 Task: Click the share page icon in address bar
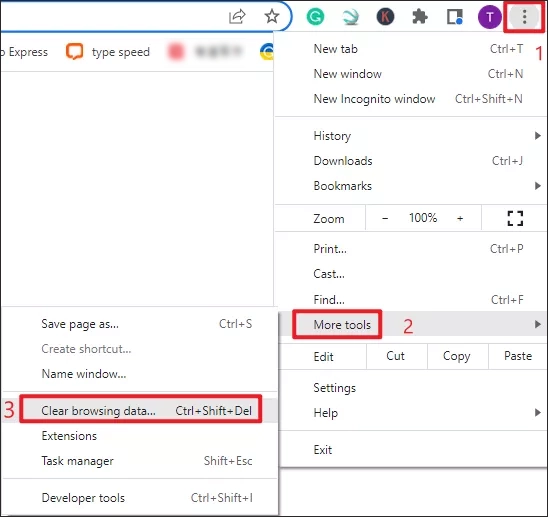pos(237,16)
